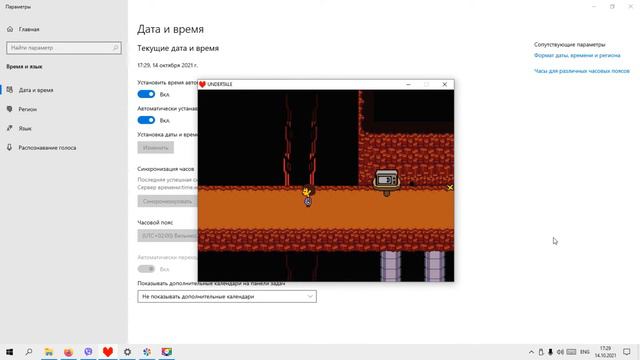640x360 pixels.
Task: Open taskbar clock and date
Action: click(x=605, y=352)
